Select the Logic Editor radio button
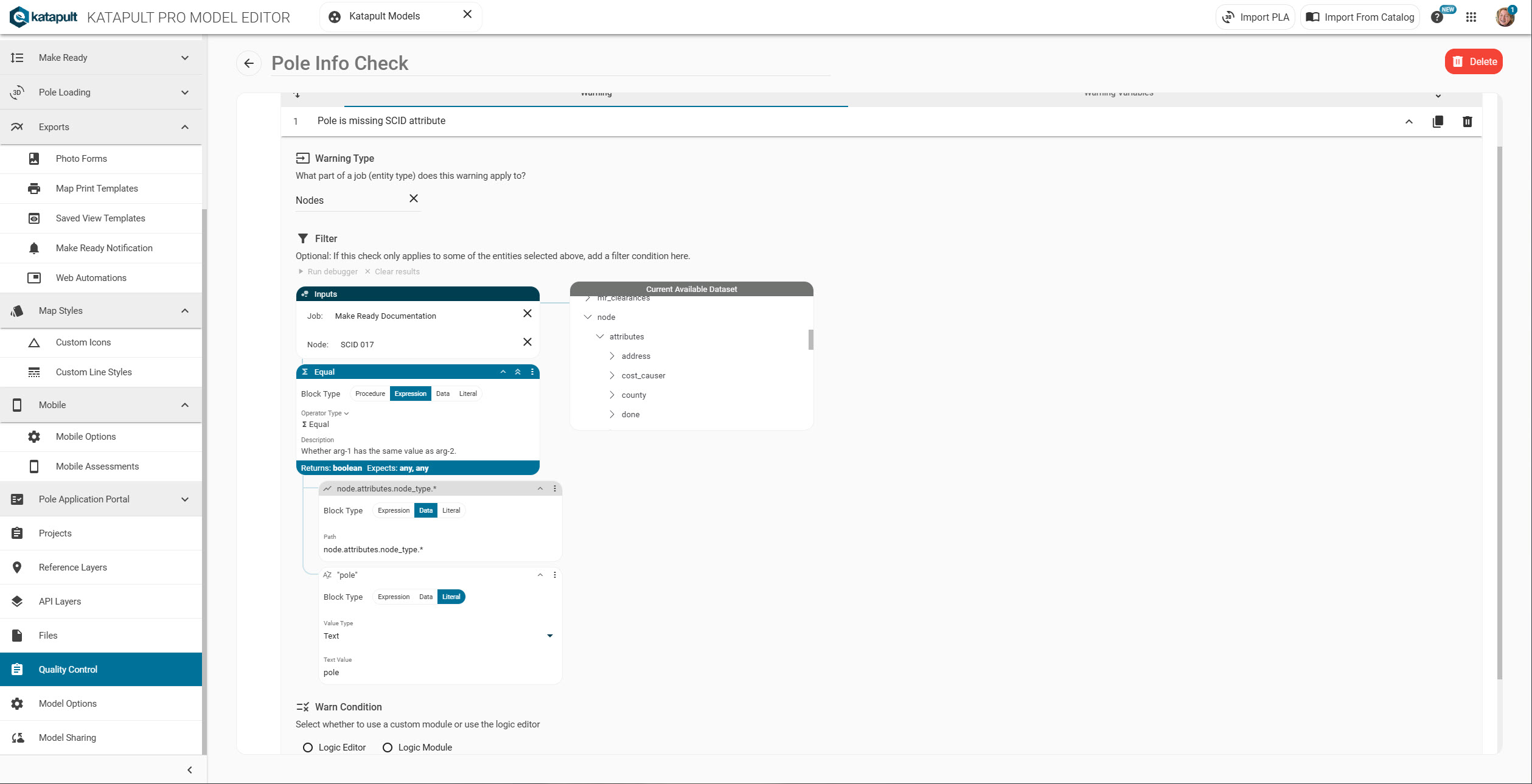Image resolution: width=1532 pixels, height=784 pixels. (x=308, y=748)
